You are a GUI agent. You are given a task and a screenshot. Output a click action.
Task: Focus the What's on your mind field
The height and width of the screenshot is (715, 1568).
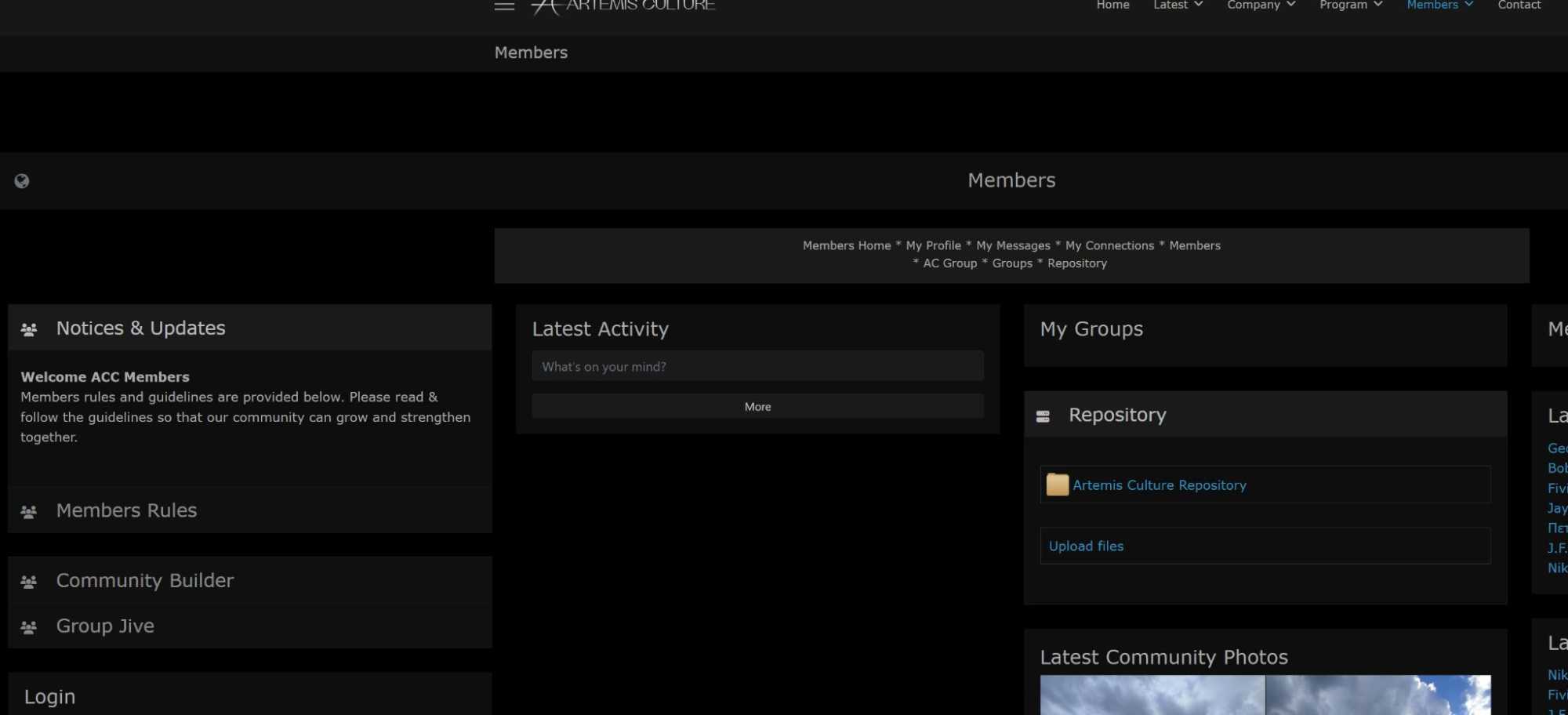(x=757, y=366)
